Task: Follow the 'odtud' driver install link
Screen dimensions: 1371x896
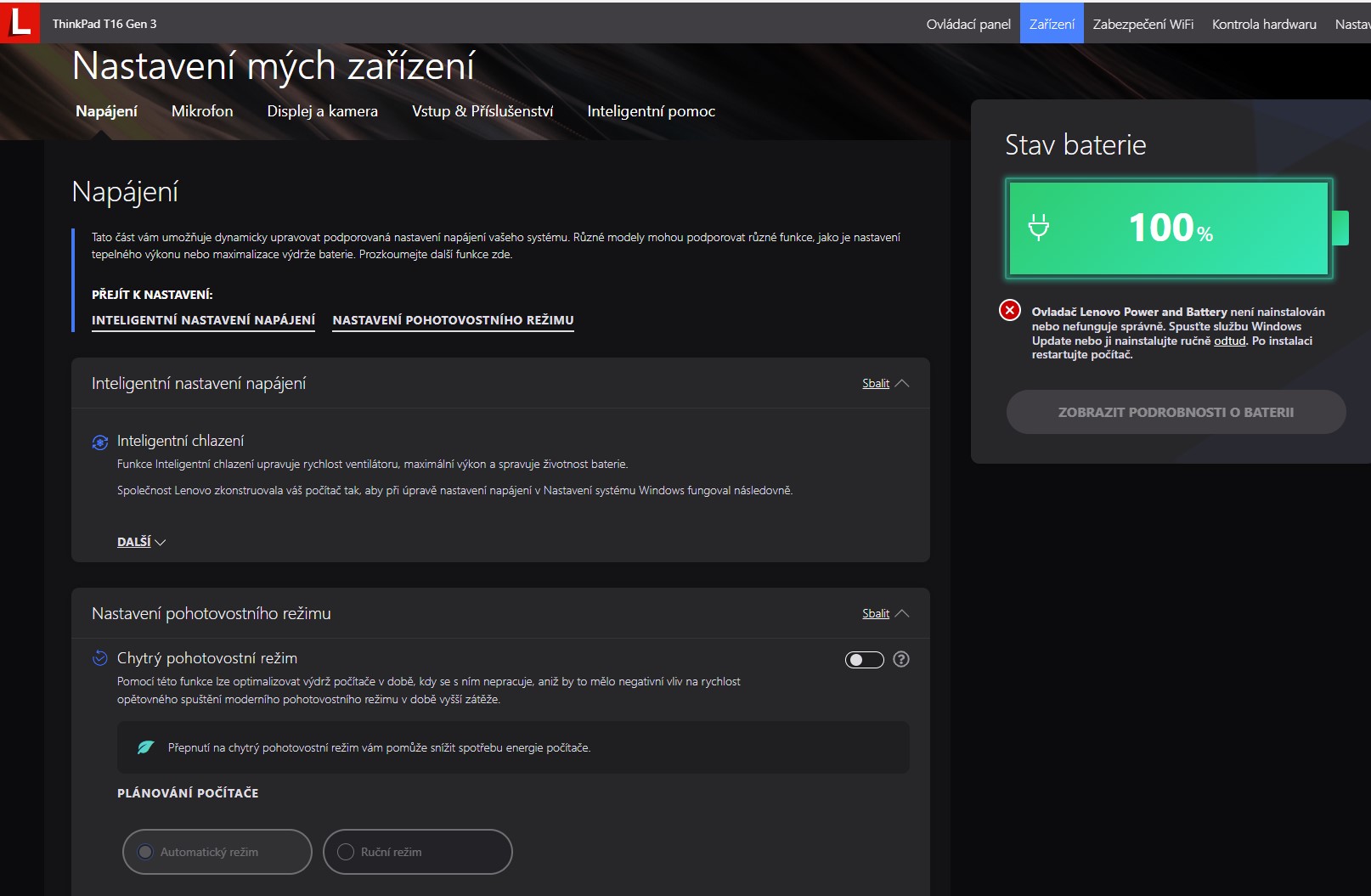Action: tap(1229, 341)
